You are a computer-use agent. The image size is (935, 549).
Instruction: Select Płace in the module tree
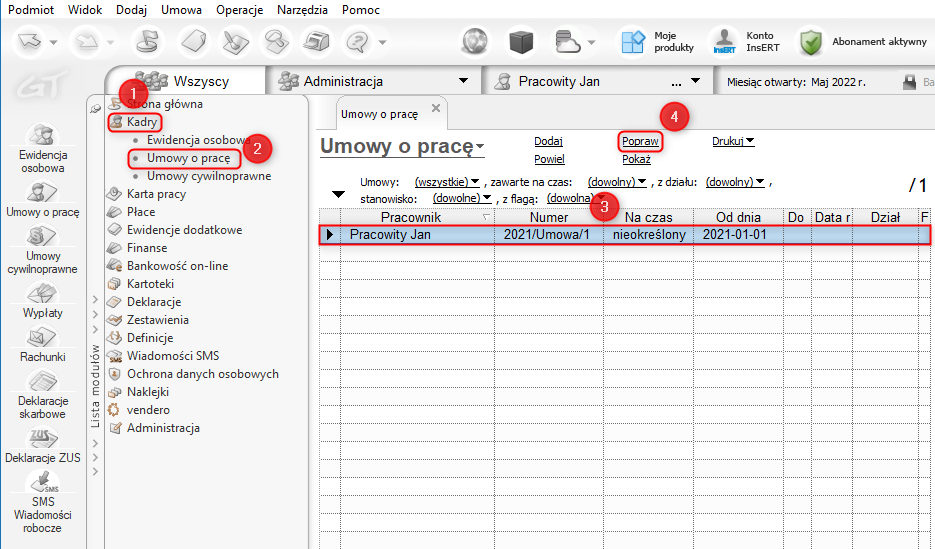(x=141, y=212)
